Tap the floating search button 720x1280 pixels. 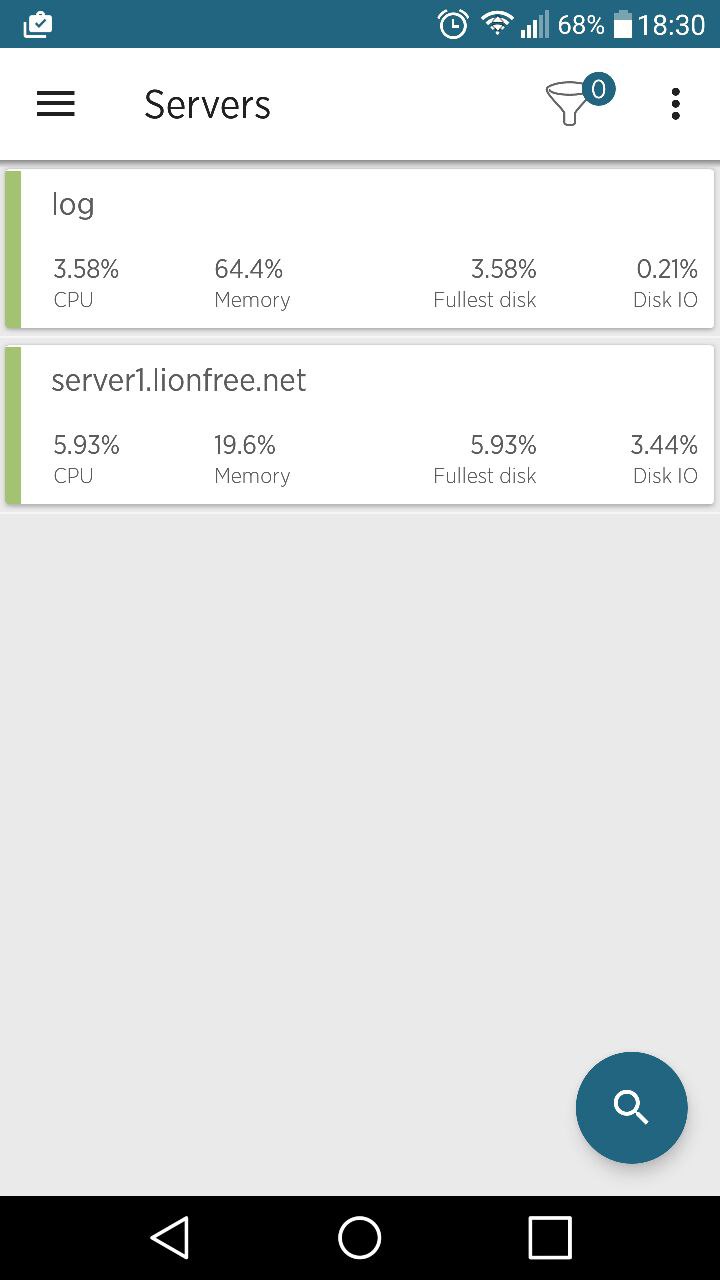[x=631, y=1107]
